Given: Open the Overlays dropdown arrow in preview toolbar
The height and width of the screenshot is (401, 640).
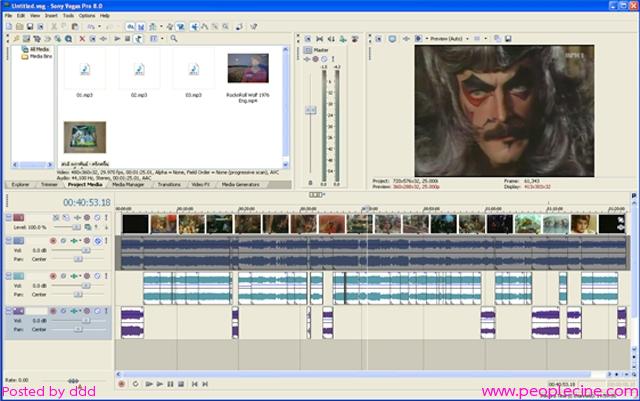Looking at the screenshot, I should point(486,39).
